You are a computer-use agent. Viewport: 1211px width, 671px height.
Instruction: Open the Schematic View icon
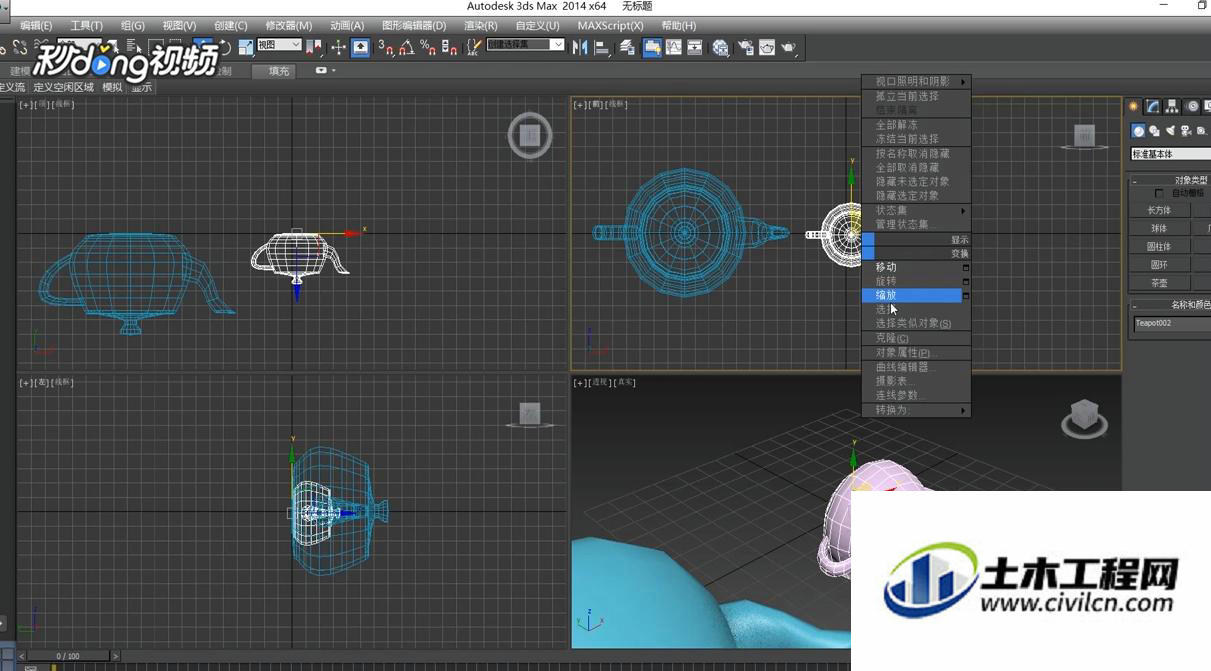[x=695, y=47]
